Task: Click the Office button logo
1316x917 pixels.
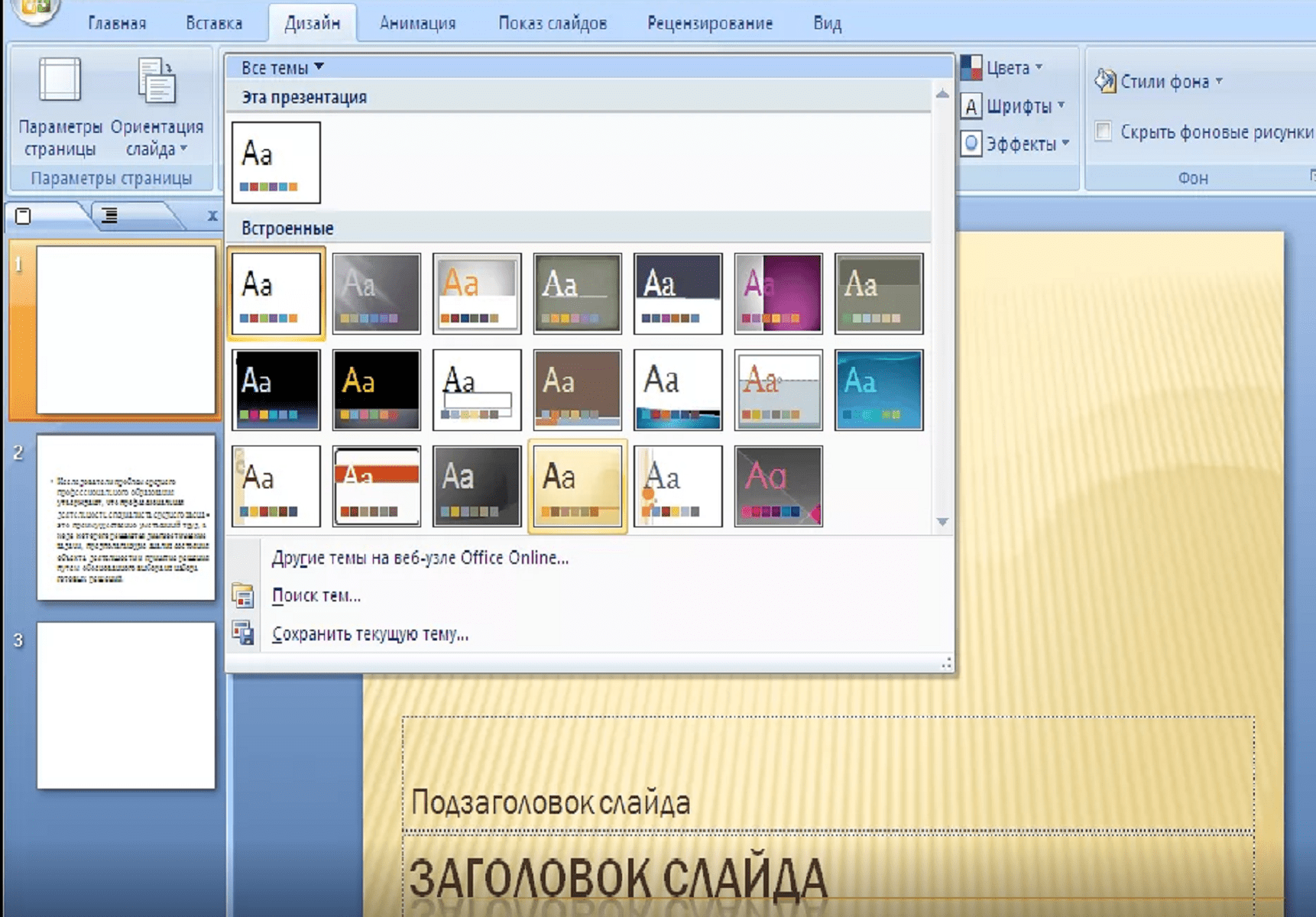Action: point(34,9)
